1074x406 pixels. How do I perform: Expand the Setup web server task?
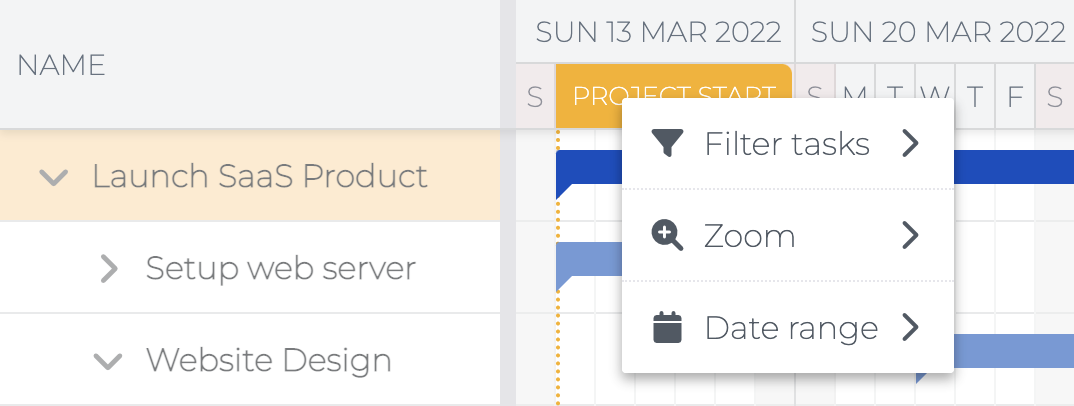click(x=109, y=268)
